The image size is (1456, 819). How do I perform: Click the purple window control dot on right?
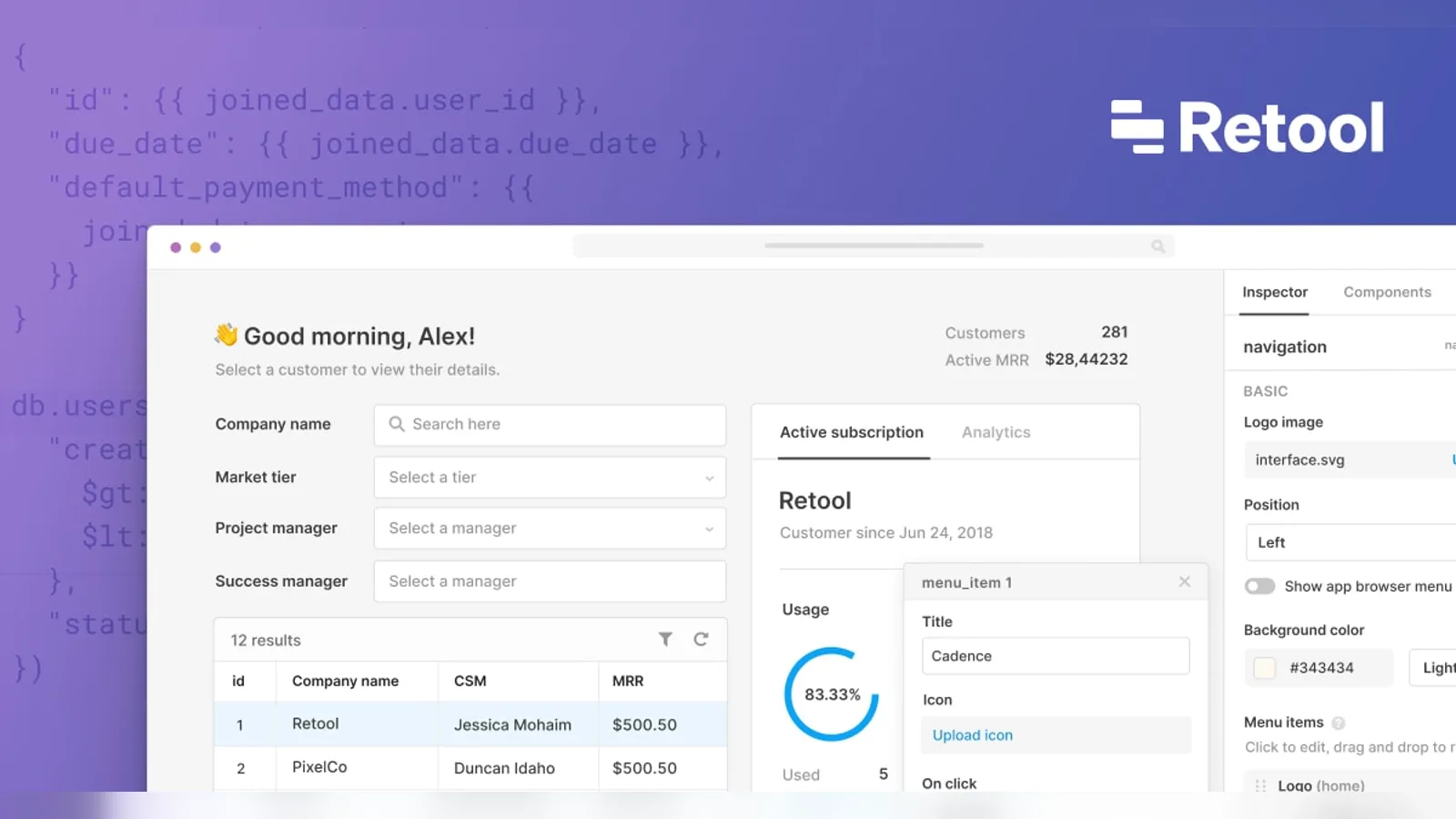216,248
